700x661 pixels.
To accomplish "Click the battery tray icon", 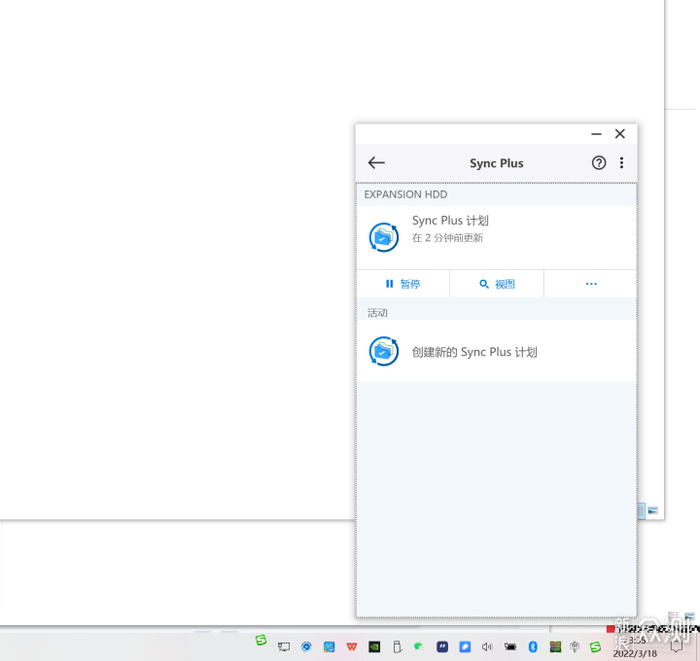I will pyautogui.click(x=510, y=646).
